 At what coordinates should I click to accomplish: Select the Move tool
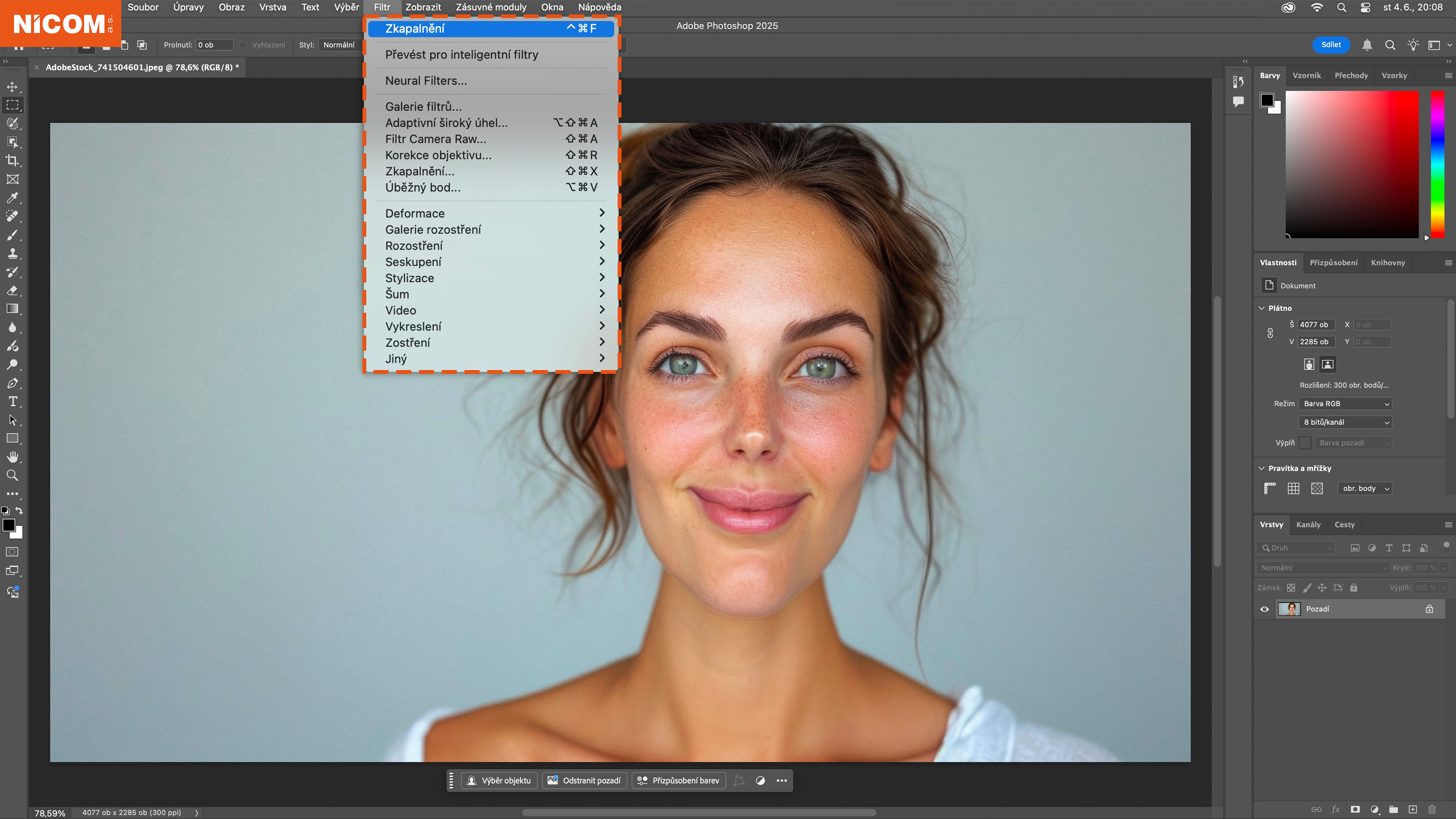click(x=13, y=86)
